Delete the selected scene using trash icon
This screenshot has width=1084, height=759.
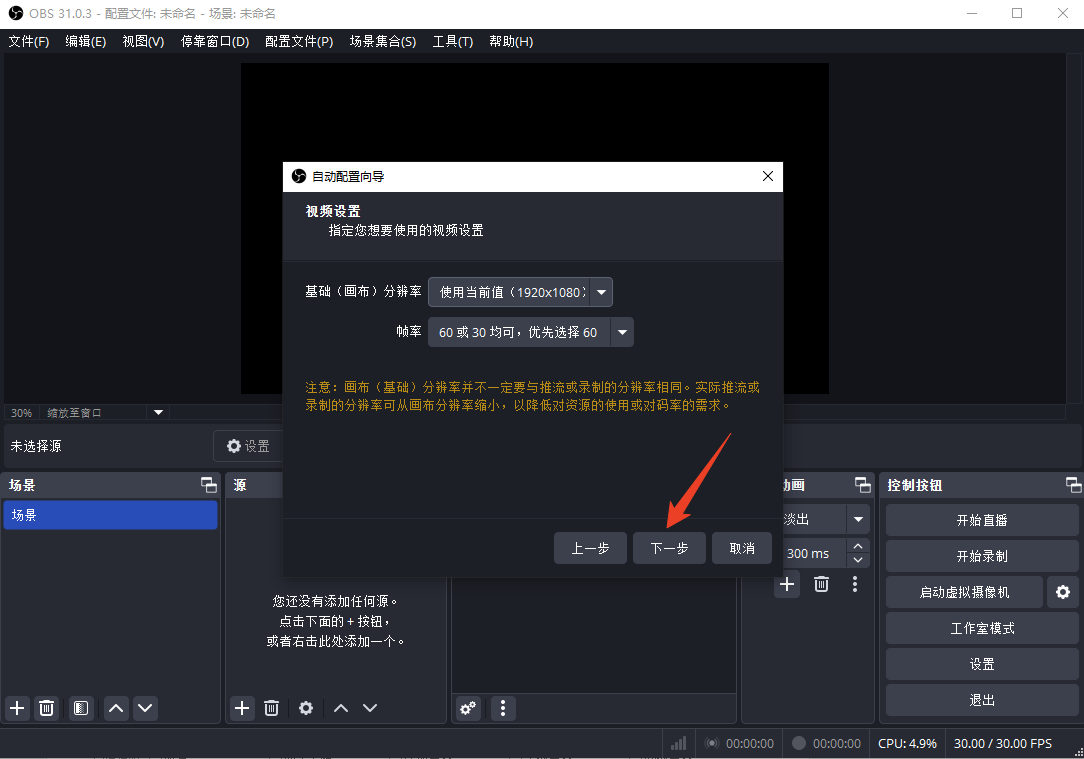tap(46, 708)
